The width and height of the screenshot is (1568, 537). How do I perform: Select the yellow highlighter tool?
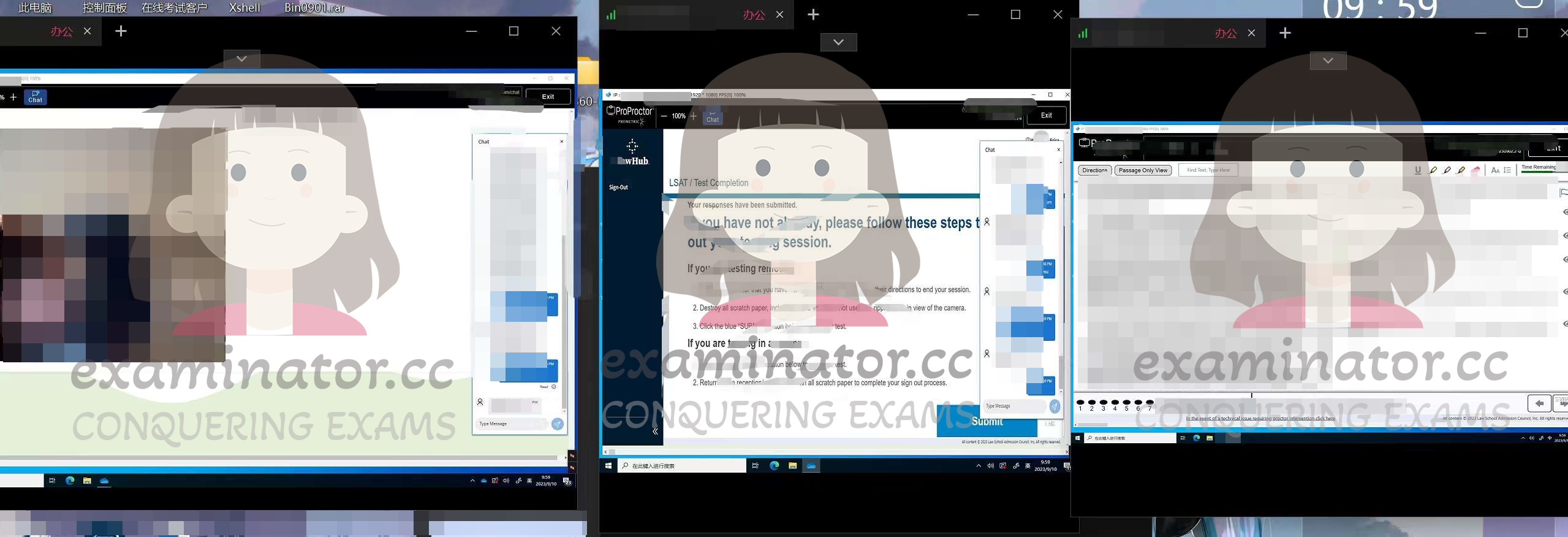point(1433,170)
